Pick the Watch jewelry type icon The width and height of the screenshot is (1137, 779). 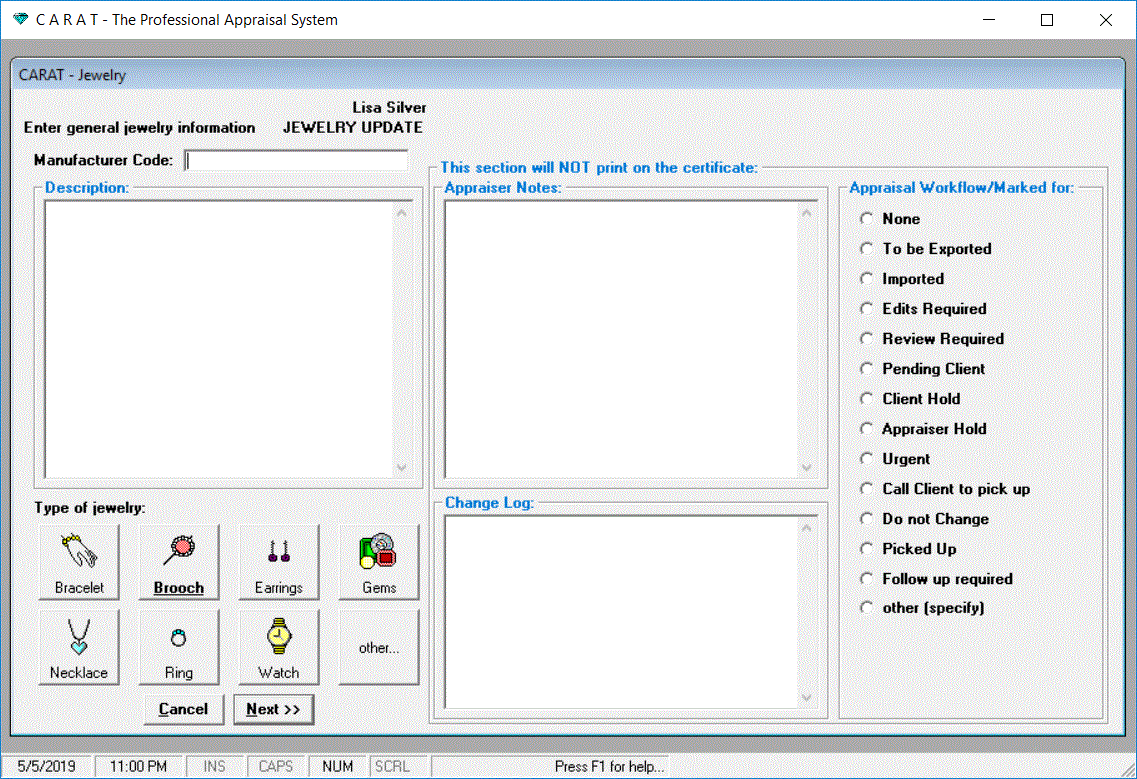279,647
